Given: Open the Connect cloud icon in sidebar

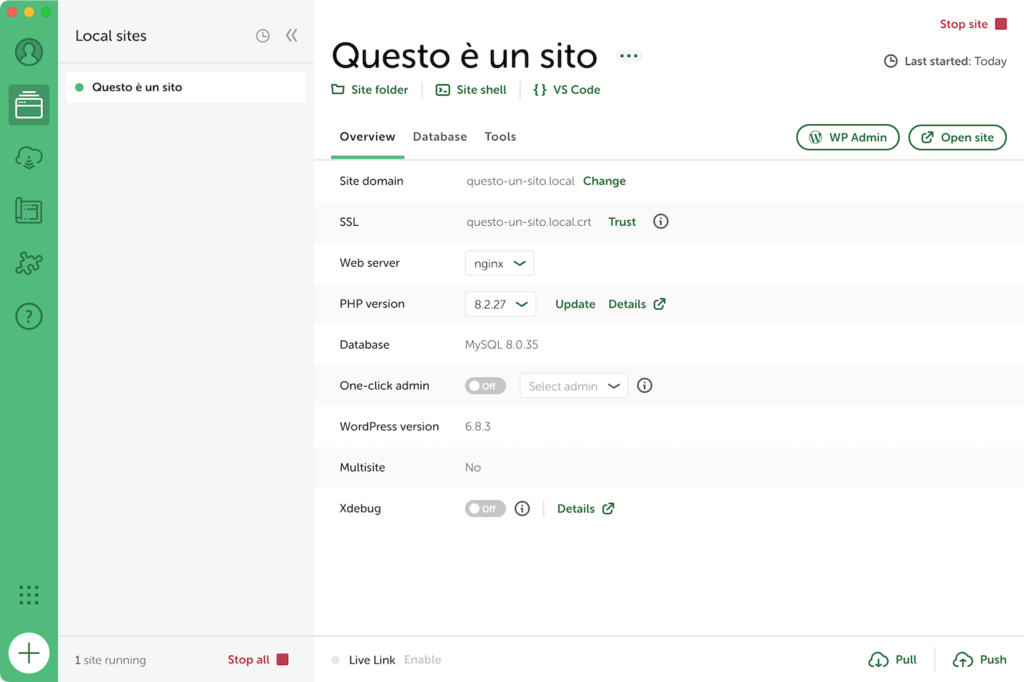Looking at the screenshot, I should coord(29,158).
